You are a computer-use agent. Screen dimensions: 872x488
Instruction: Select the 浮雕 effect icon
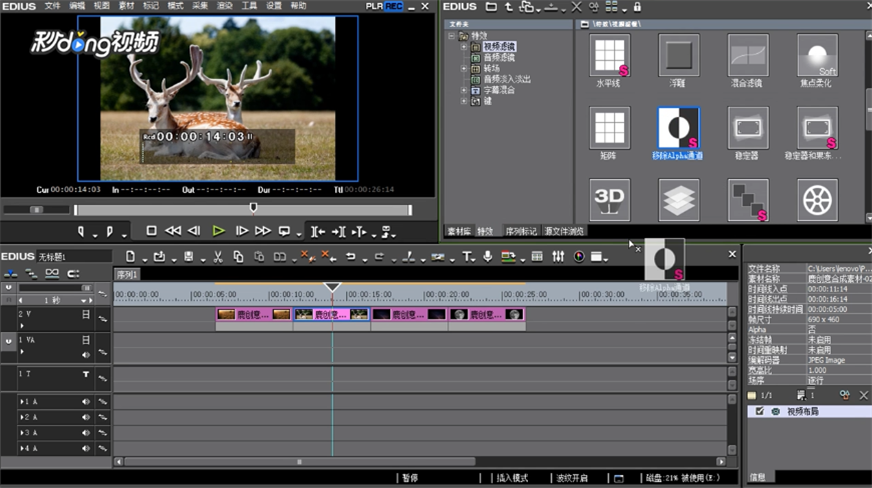(678, 55)
